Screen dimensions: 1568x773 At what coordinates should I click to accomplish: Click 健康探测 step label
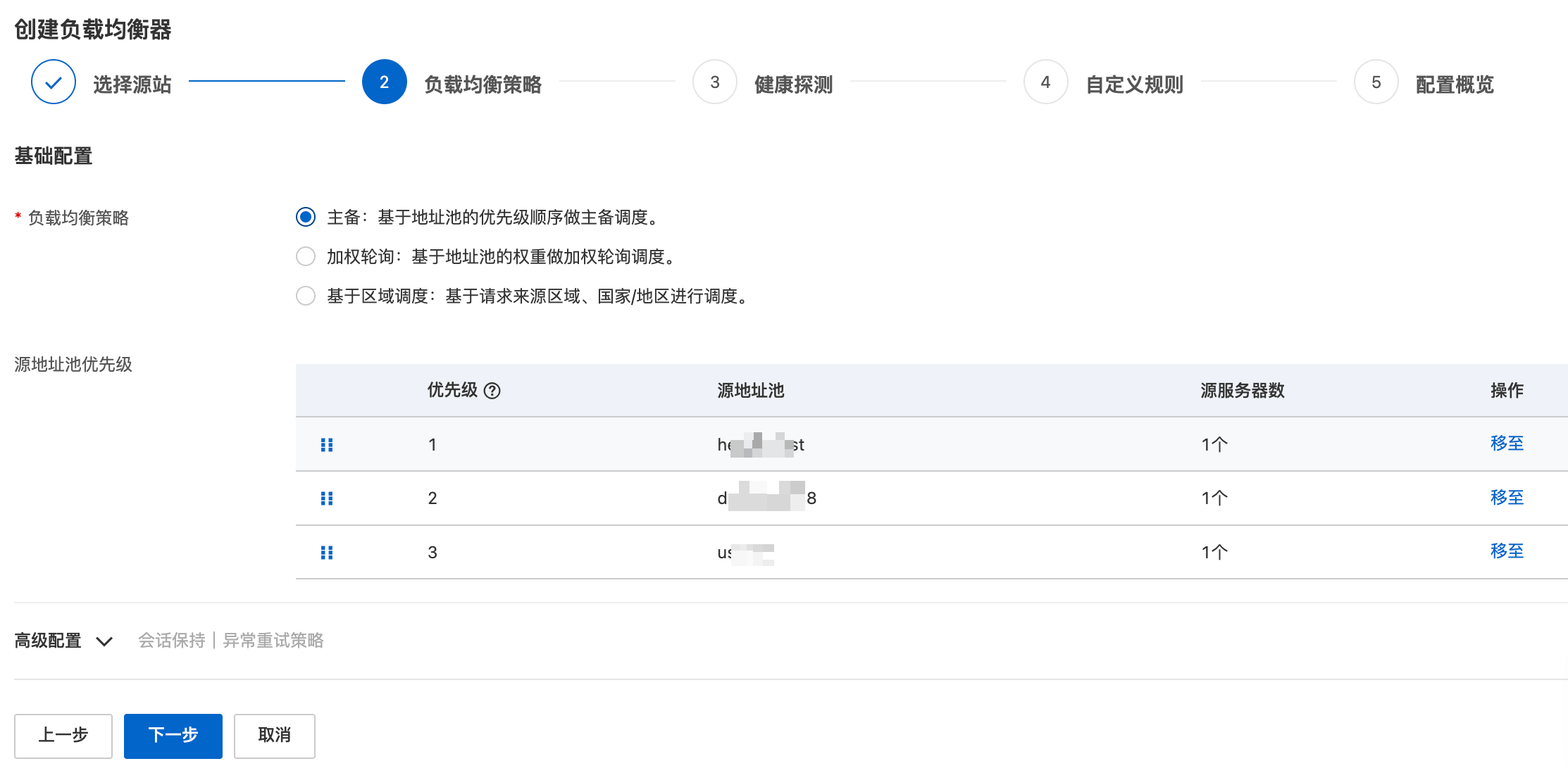click(x=793, y=84)
